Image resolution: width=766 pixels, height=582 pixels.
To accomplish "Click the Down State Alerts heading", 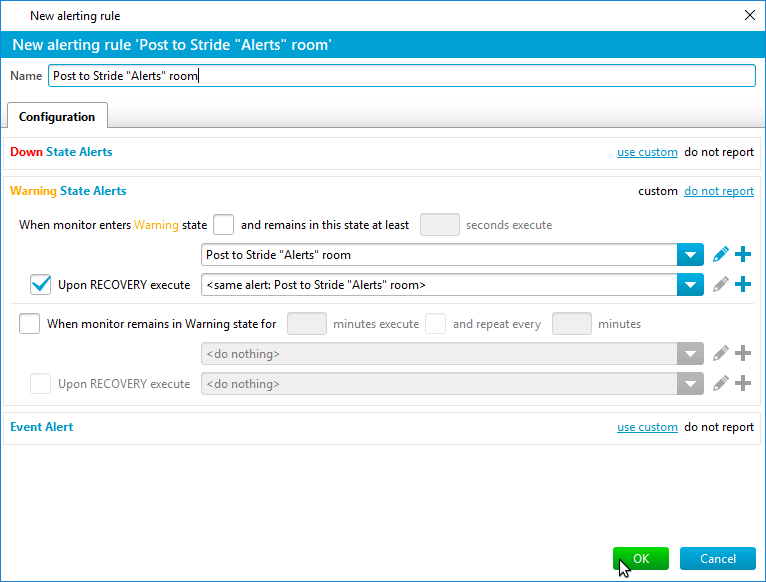I will pos(61,152).
